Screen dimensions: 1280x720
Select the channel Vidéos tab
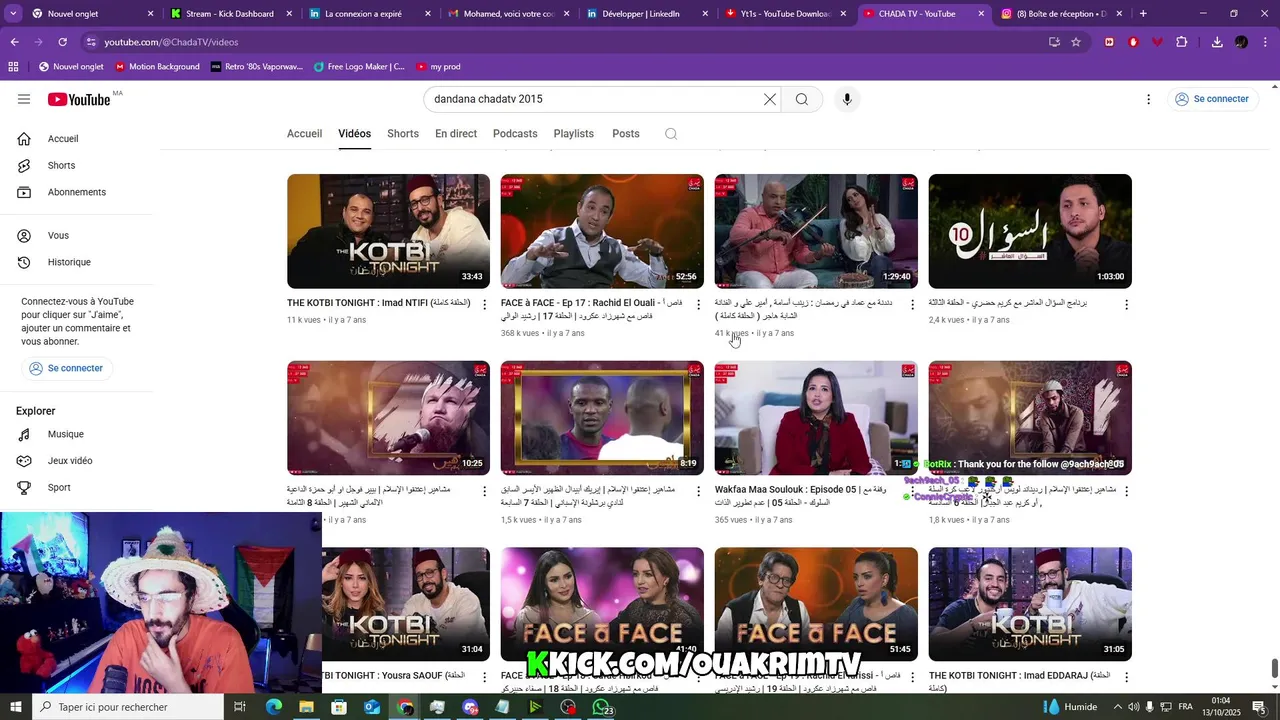click(x=354, y=134)
